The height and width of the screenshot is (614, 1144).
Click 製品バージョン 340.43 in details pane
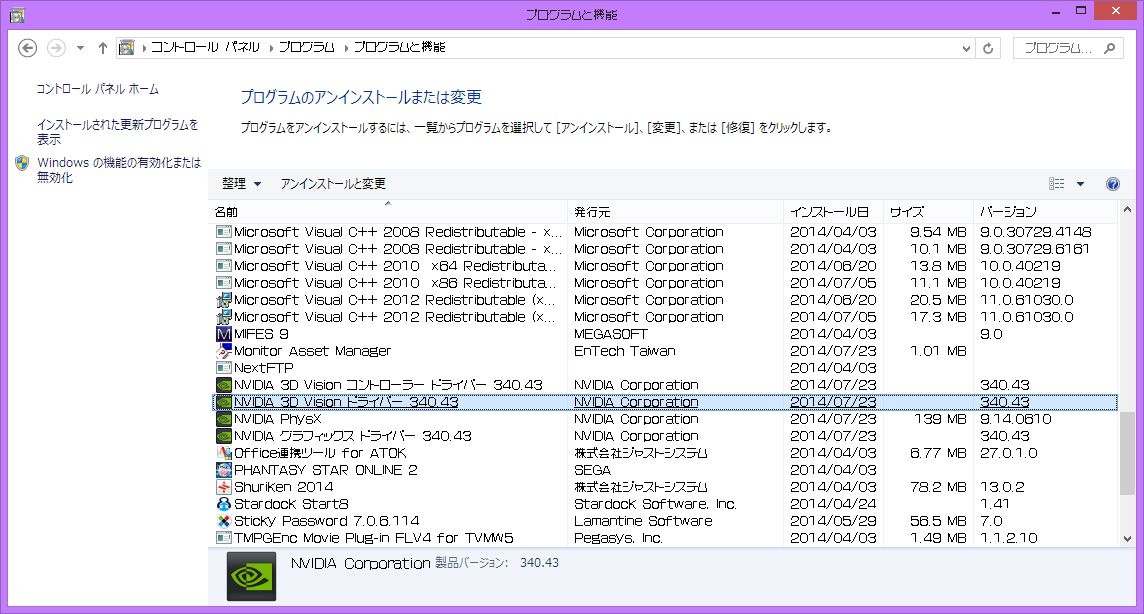[x=497, y=563]
